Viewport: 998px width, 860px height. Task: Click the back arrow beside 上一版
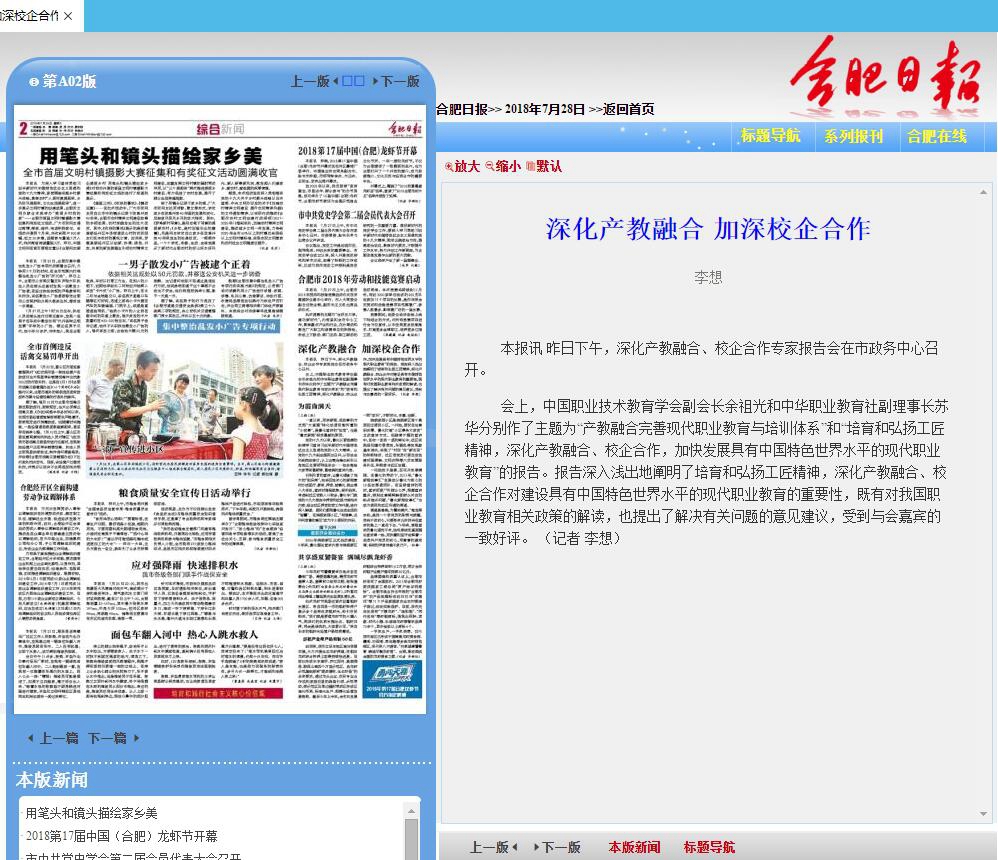coord(336,81)
